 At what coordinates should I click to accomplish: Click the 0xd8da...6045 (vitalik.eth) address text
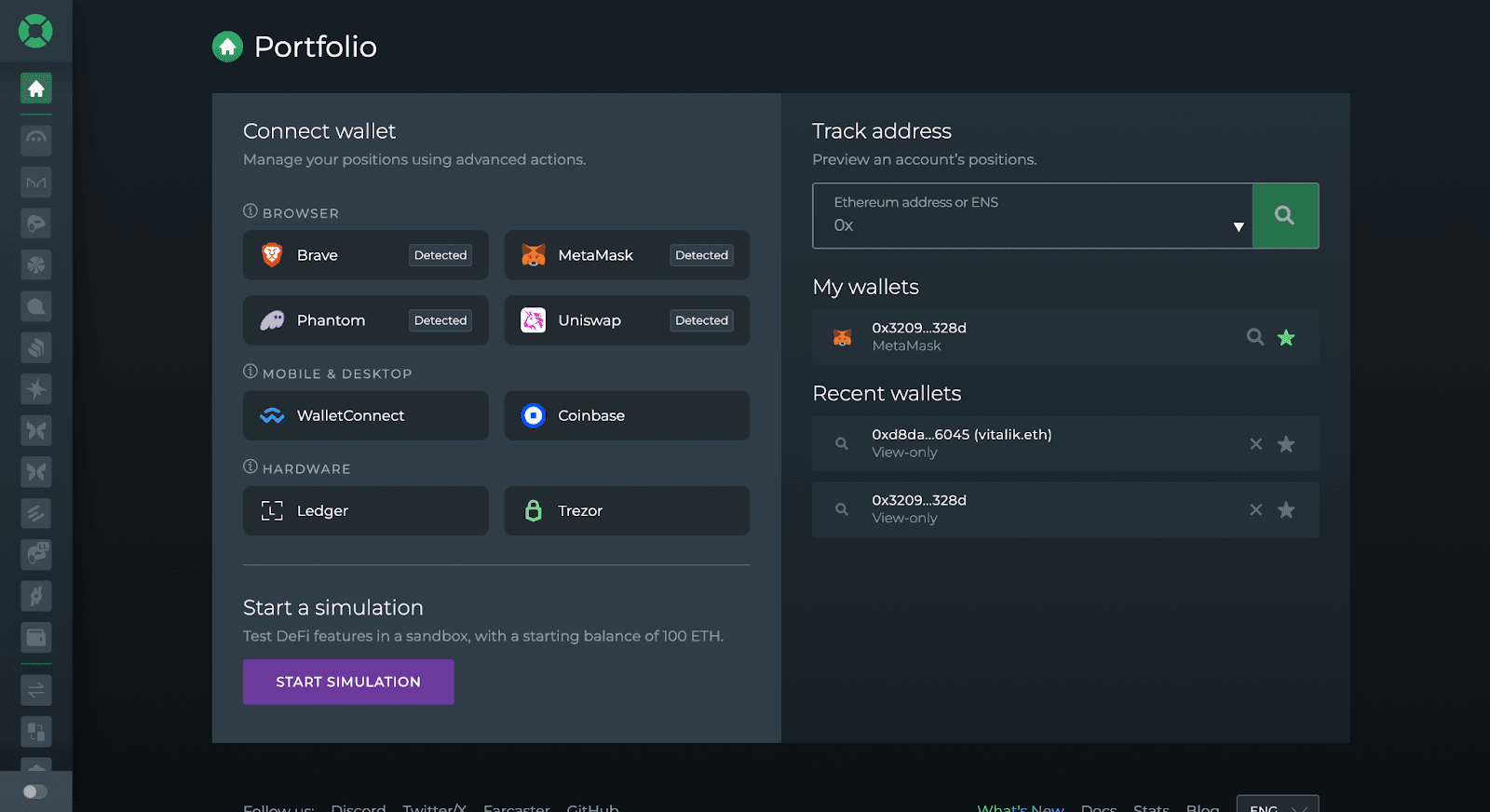pyautogui.click(x=962, y=435)
